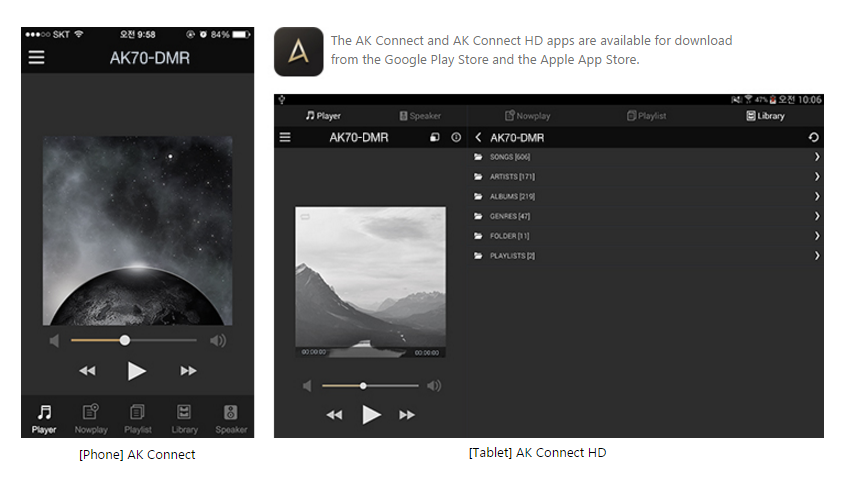The image size is (859, 477).
Task: Adjust the phone volume slider
Action: (x=125, y=340)
